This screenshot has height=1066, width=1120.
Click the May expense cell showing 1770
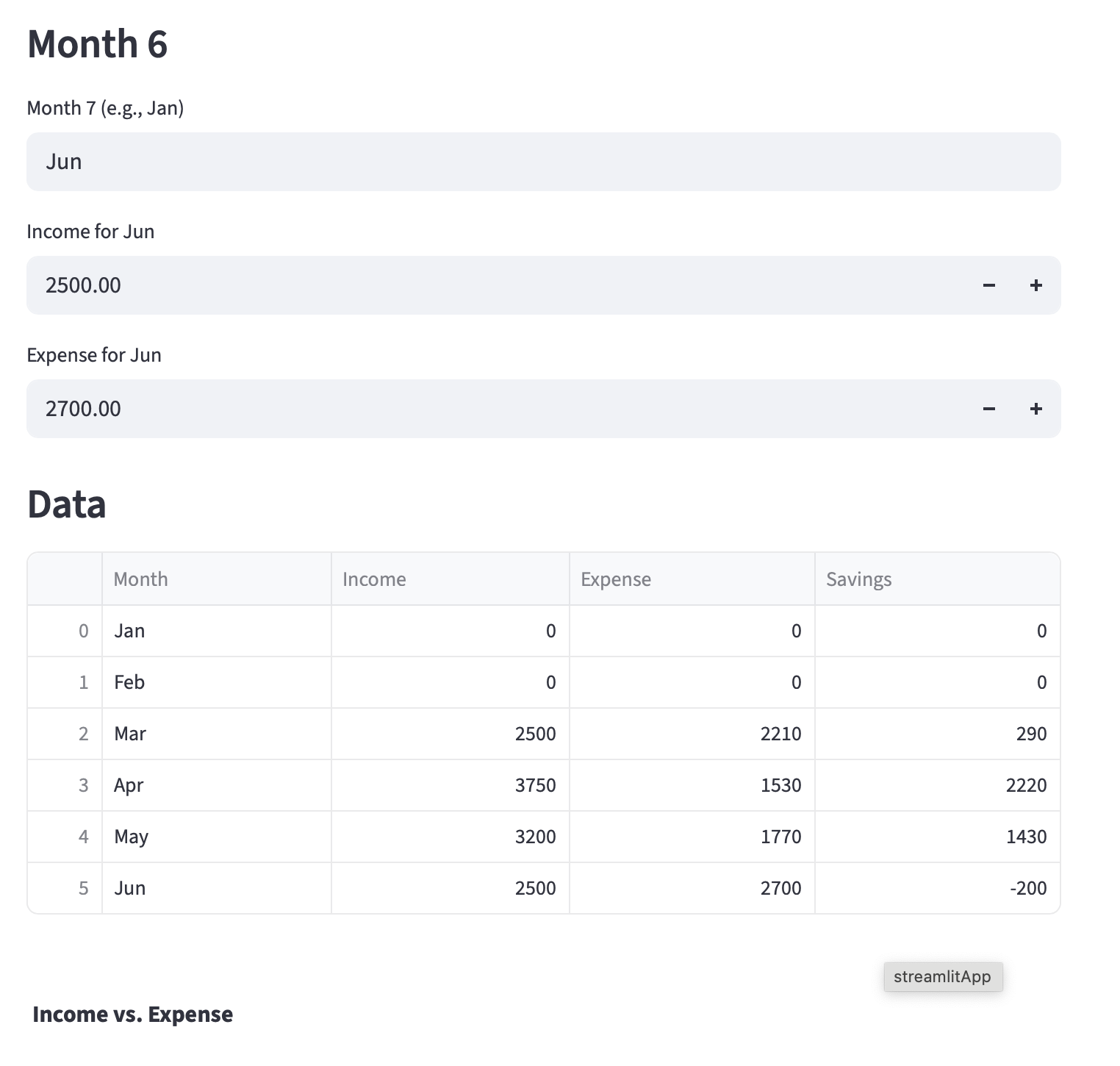(782, 837)
